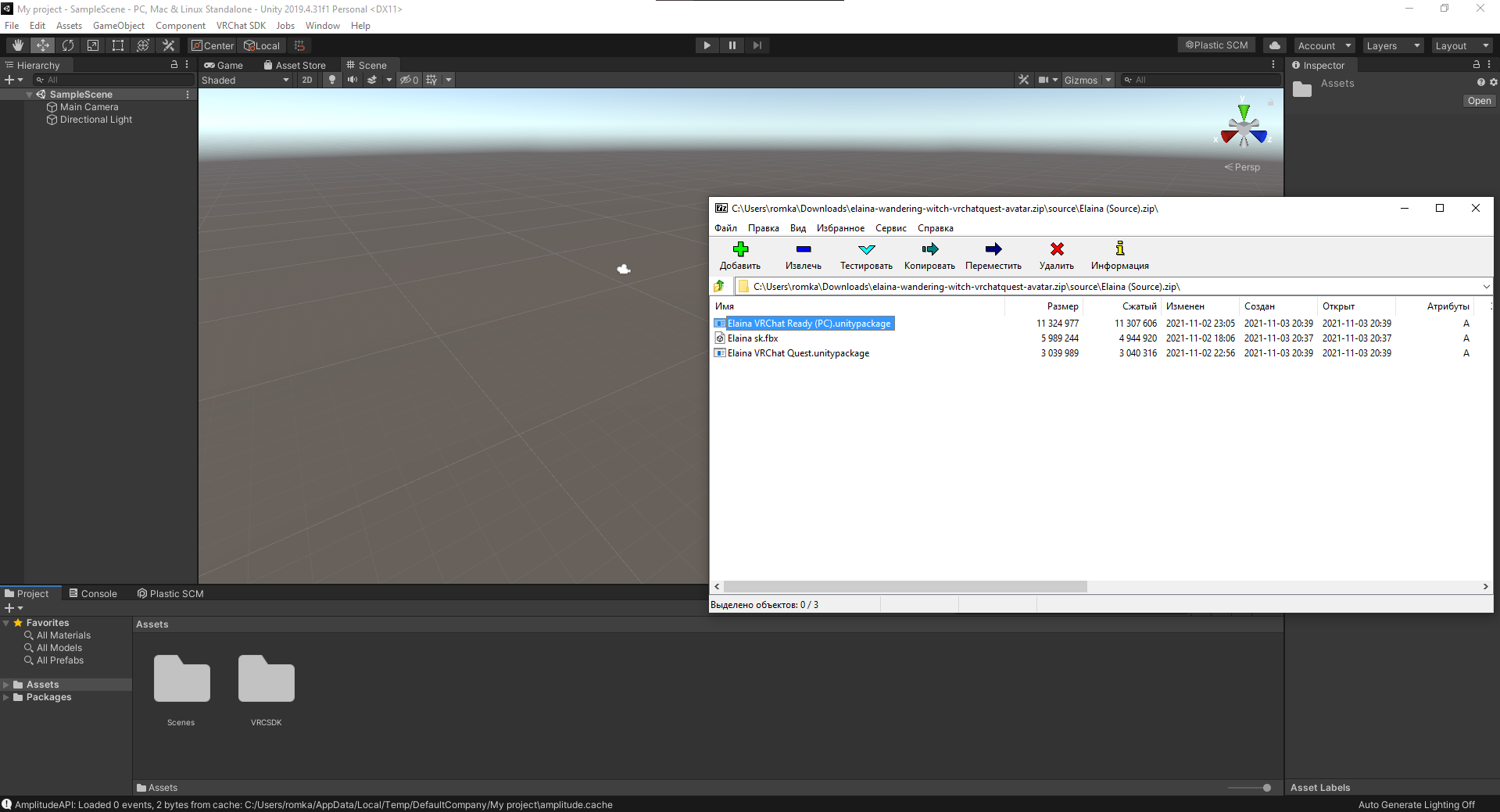Viewport: 1500px width, 812px height.
Task: Select the Rotate tool
Action: [x=68, y=45]
